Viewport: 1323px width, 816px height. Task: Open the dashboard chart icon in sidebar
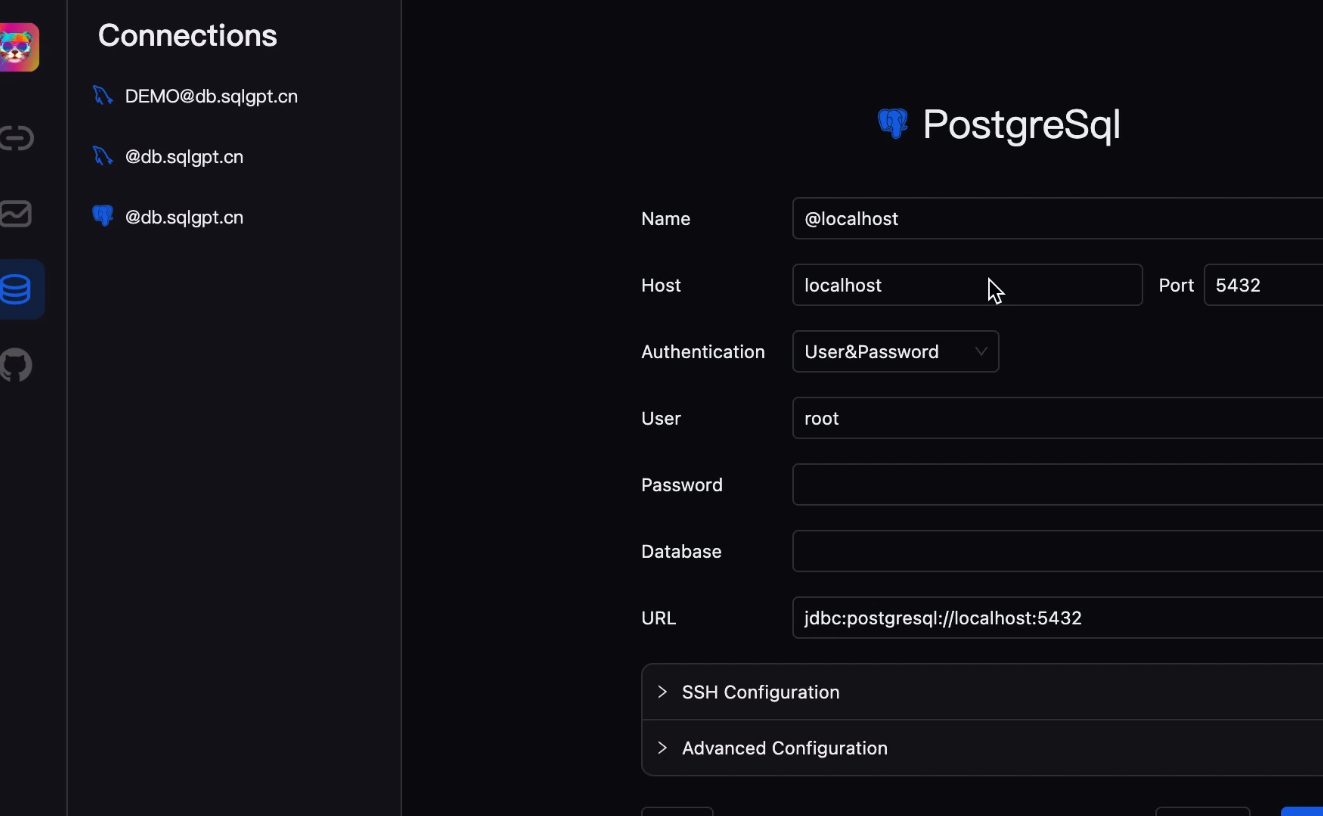tap(16, 214)
